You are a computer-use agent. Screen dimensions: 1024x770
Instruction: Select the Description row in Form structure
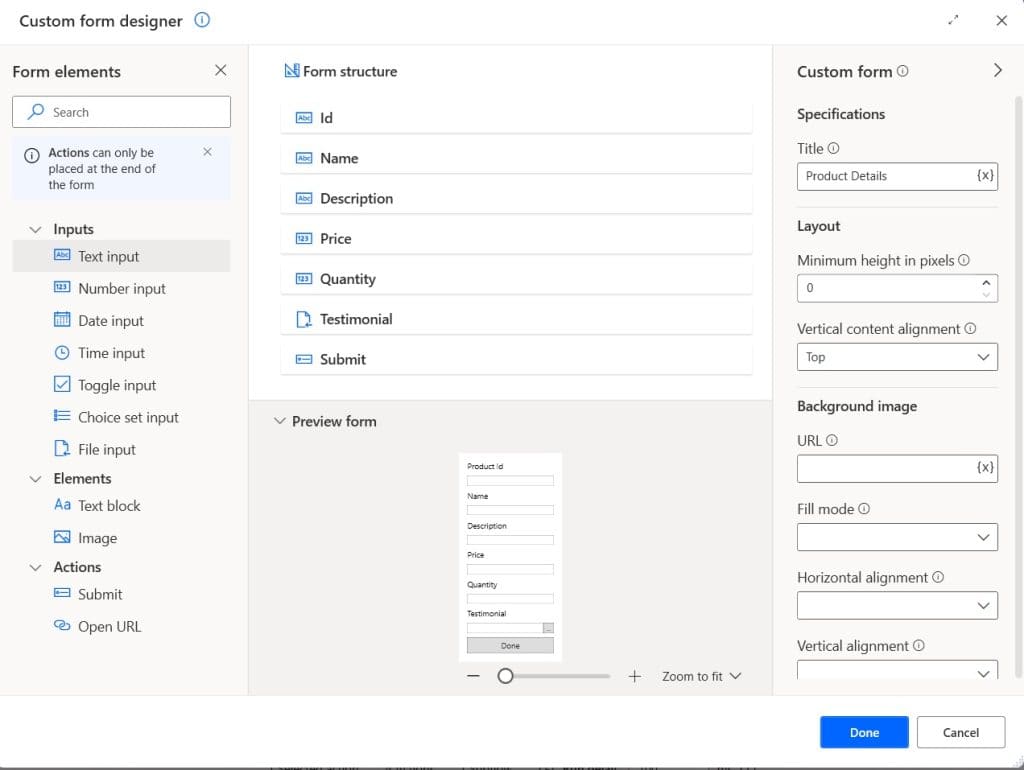pyautogui.click(x=516, y=198)
